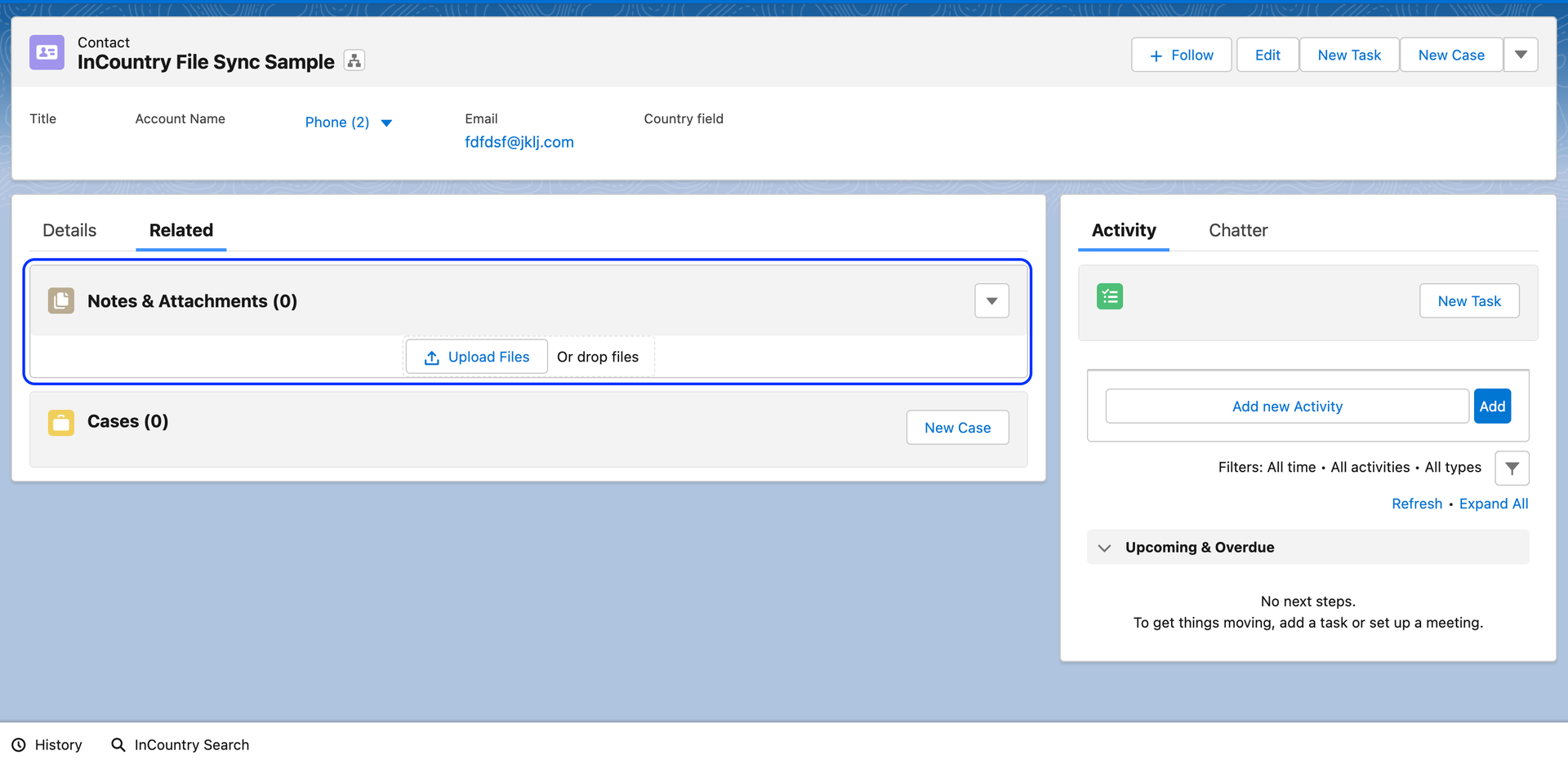
Task: Click the History clock icon
Action: tap(19, 744)
